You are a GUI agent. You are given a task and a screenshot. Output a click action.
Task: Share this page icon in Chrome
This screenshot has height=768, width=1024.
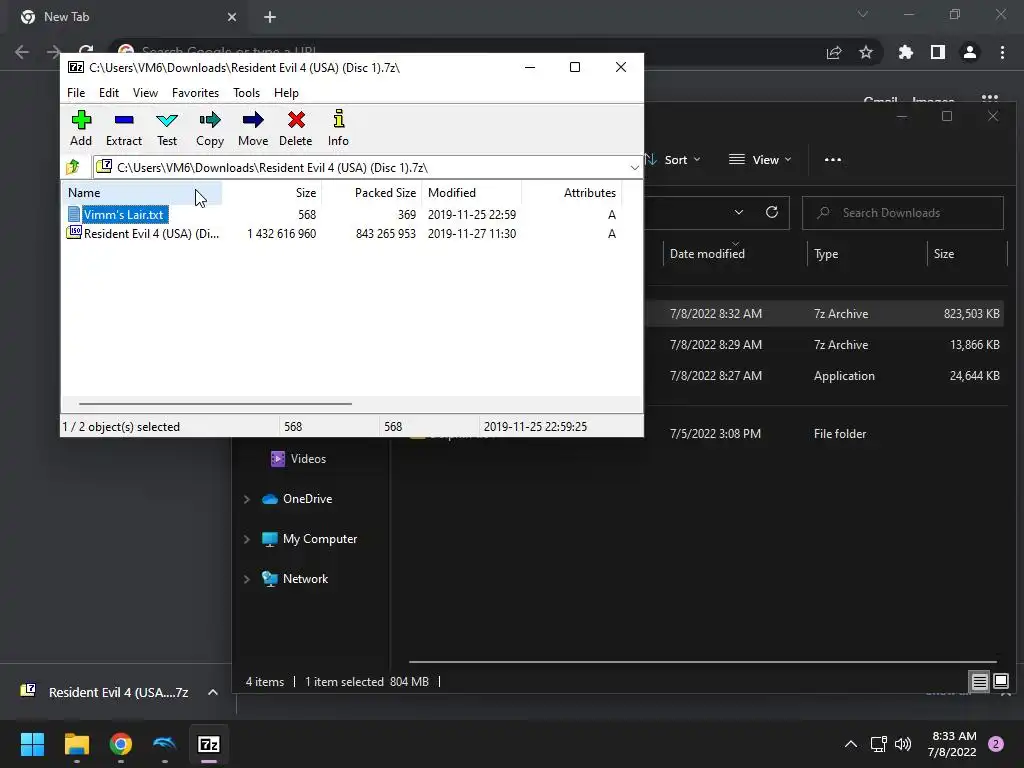tap(834, 52)
